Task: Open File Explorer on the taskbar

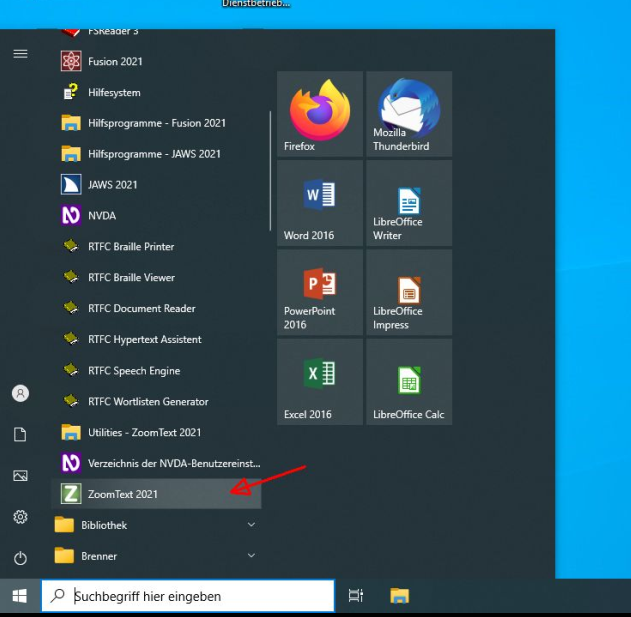Action: [399, 596]
